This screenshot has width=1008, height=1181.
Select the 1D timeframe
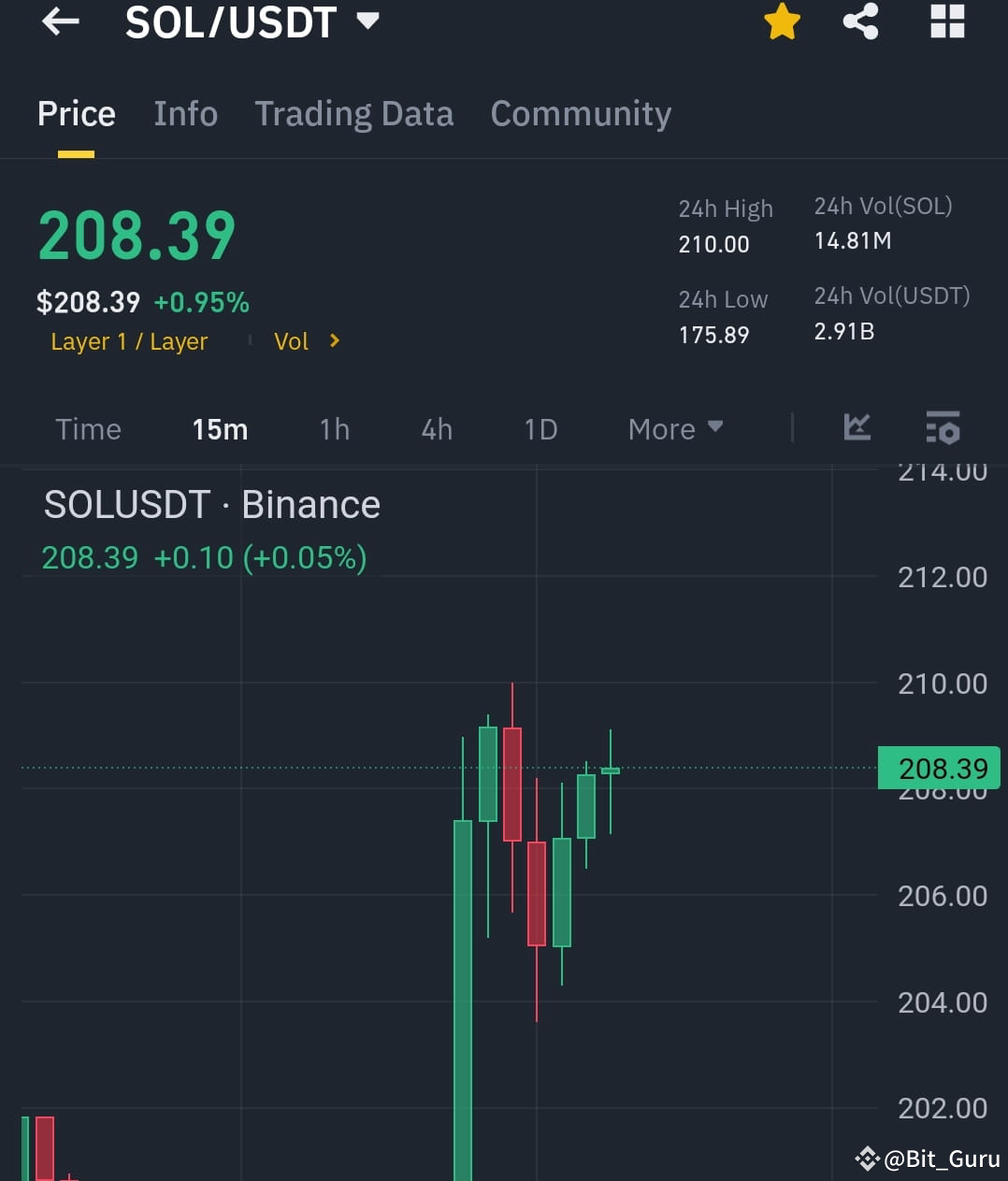pyautogui.click(x=540, y=428)
